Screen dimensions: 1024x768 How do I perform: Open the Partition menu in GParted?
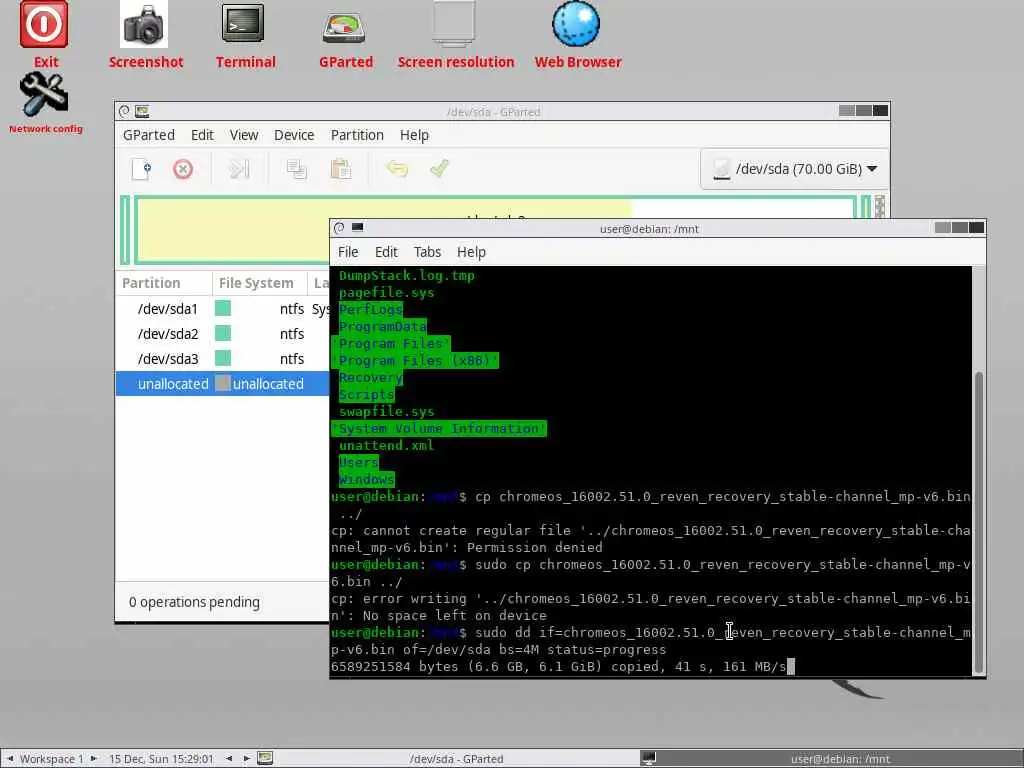pos(357,135)
